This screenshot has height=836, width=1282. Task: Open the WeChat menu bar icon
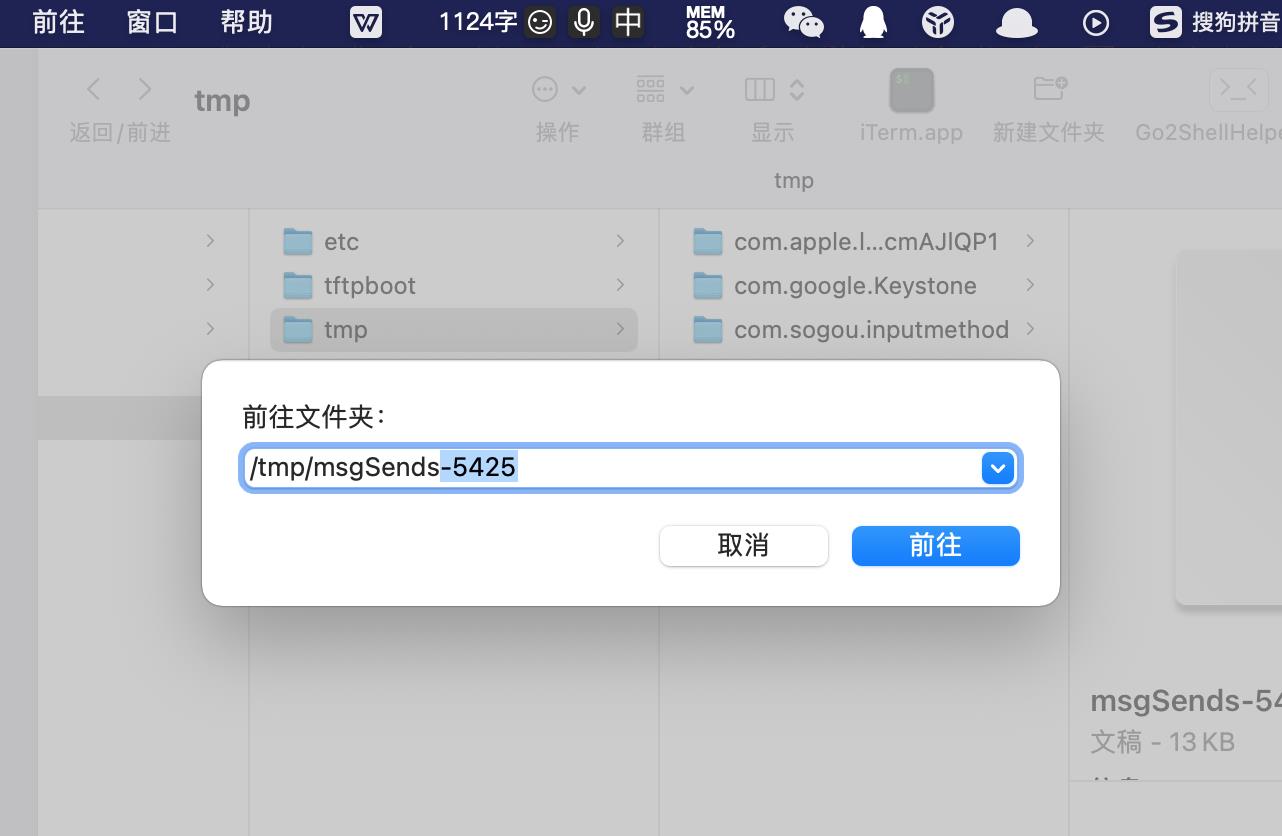[803, 22]
